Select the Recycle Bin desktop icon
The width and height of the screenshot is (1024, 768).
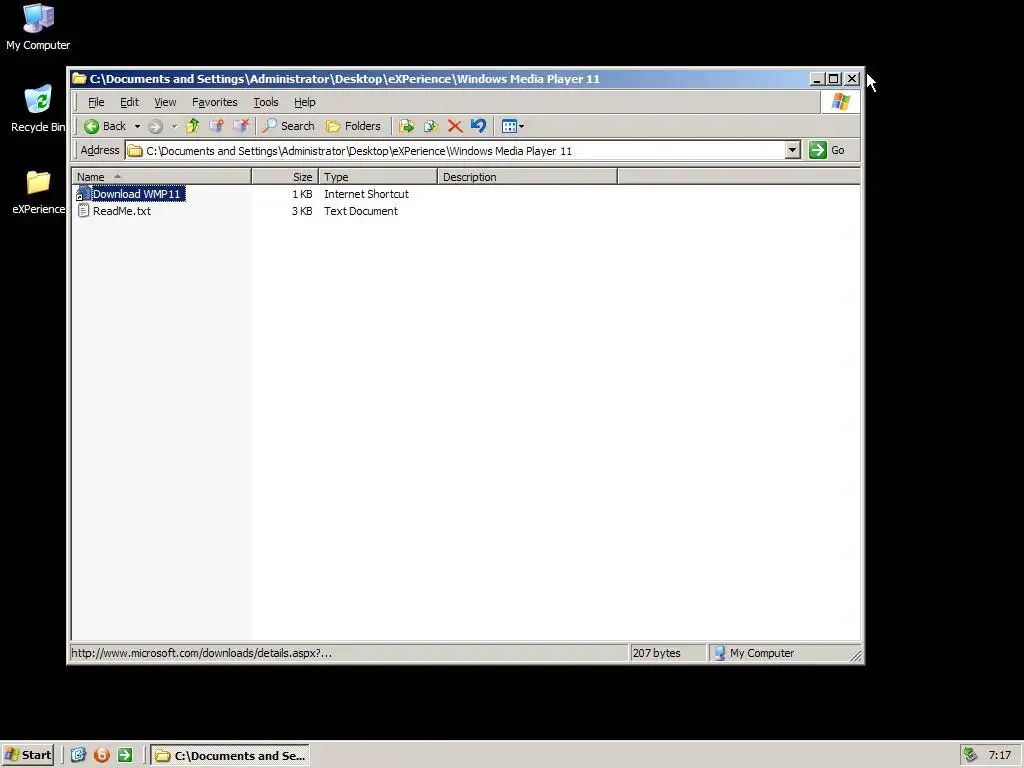click(38, 109)
